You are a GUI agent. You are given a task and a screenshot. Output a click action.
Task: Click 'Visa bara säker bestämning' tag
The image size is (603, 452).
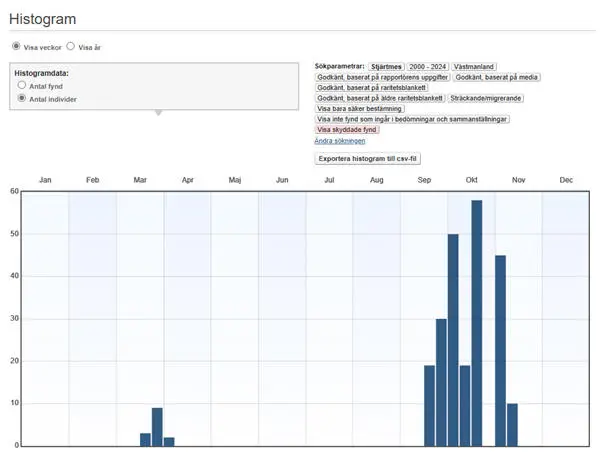point(360,109)
